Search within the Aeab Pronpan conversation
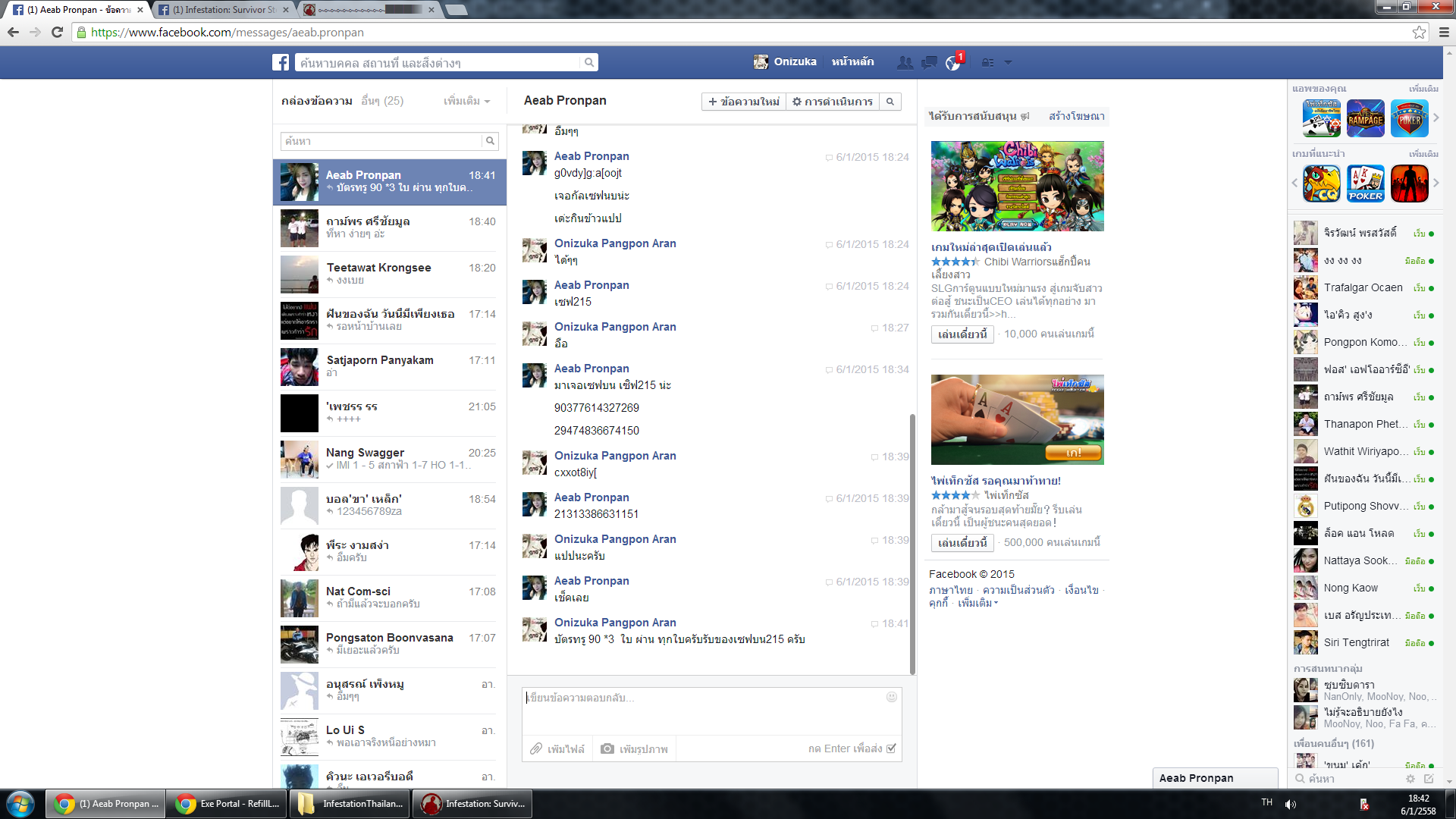This screenshot has width=1456, height=819. [x=890, y=102]
